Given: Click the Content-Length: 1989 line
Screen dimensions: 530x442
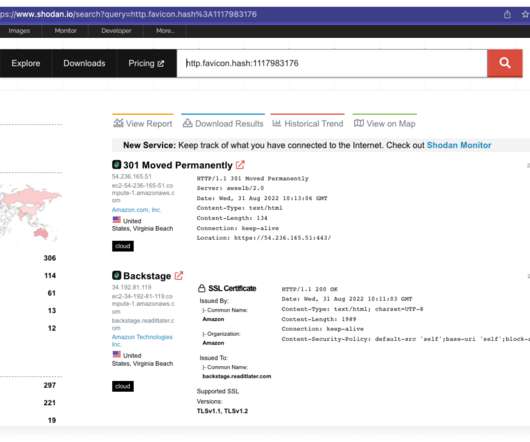Looking at the screenshot, I should pyautogui.click(x=319, y=319).
